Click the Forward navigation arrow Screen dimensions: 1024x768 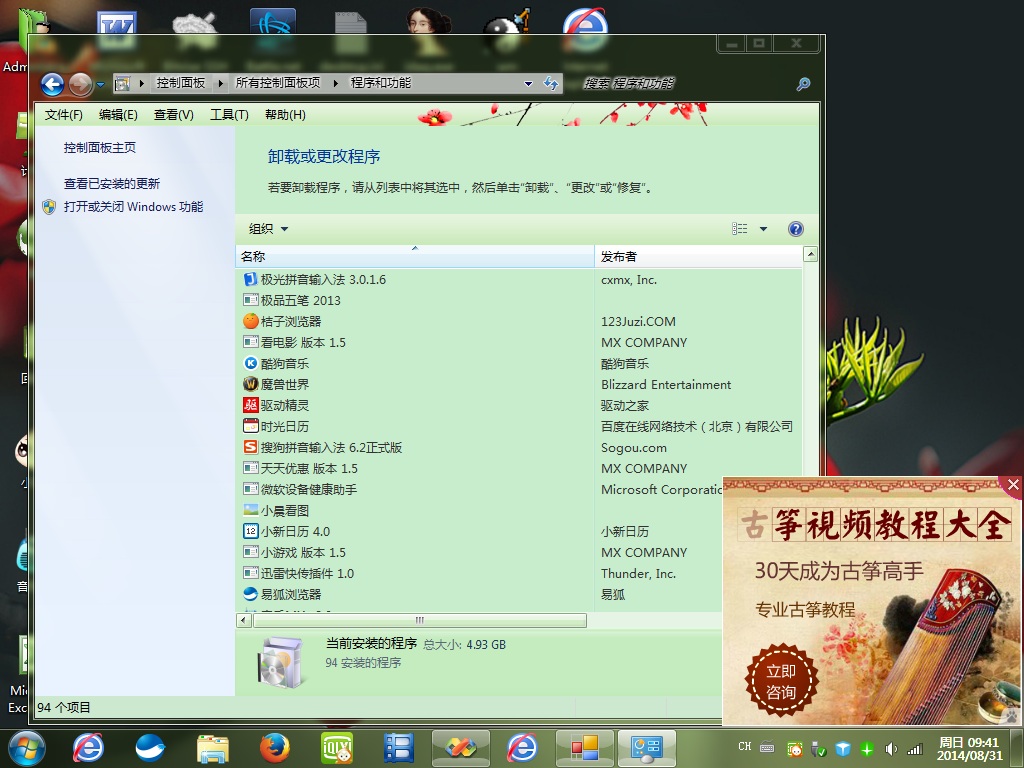80,84
